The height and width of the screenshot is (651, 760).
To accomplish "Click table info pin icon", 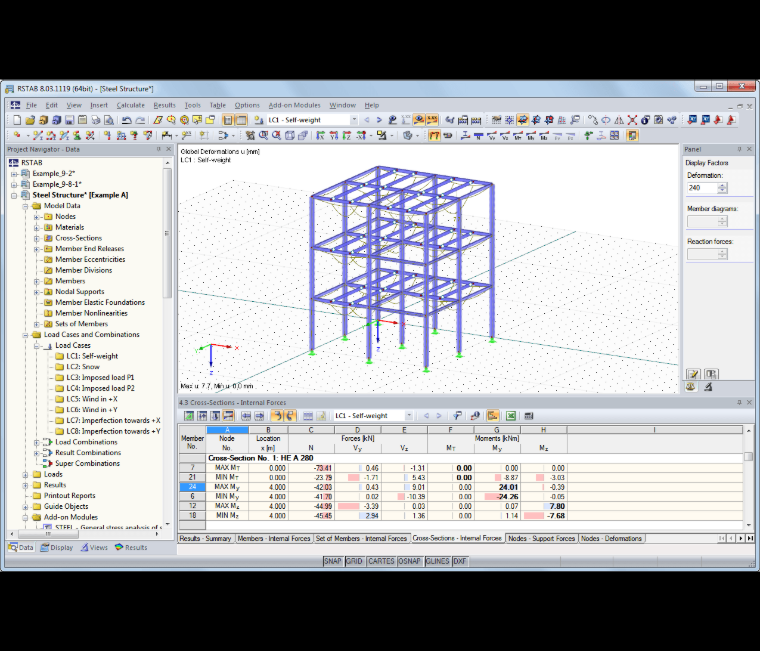I will [x=475, y=415].
